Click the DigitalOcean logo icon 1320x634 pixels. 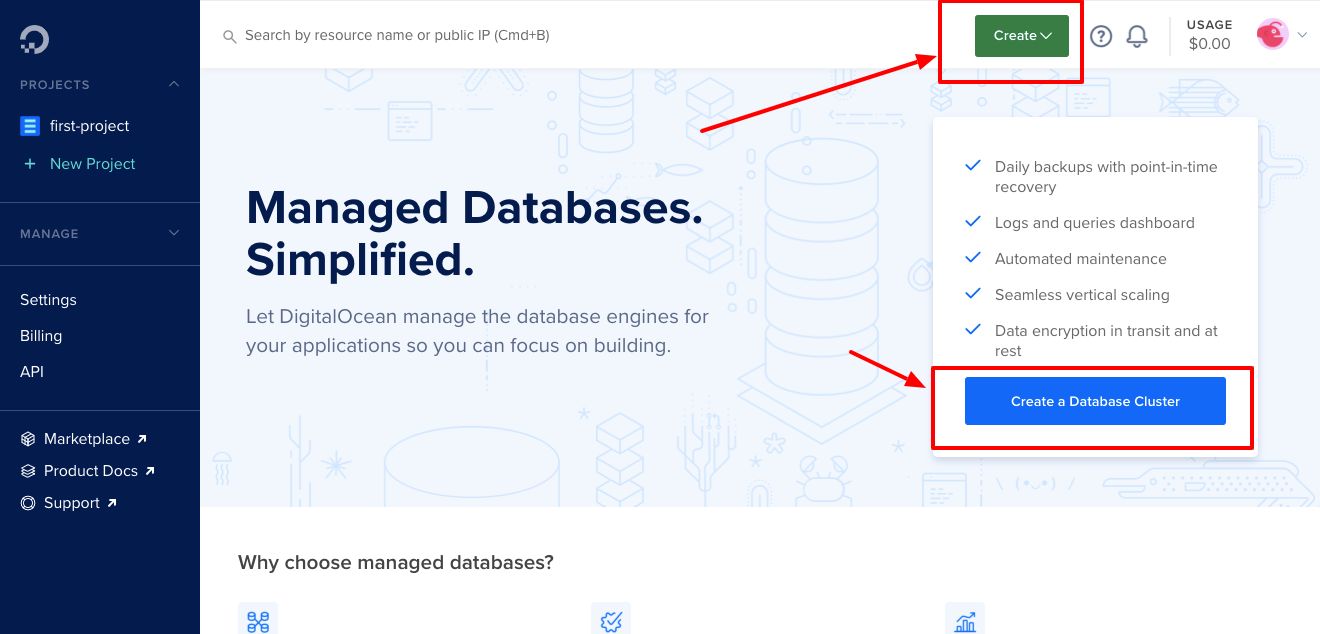coord(34,40)
